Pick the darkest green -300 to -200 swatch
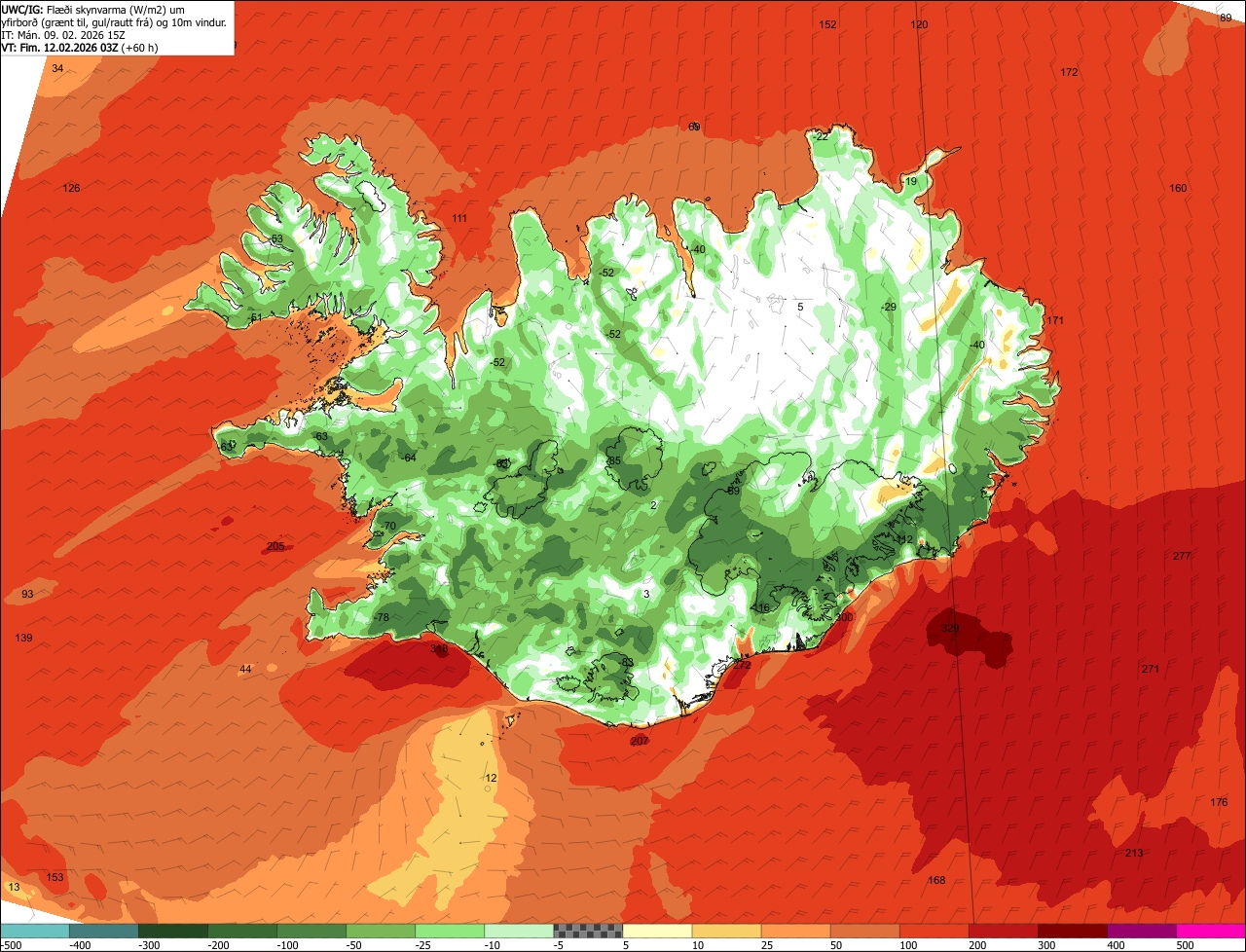This screenshot has height=952, width=1246. click(173, 930)
